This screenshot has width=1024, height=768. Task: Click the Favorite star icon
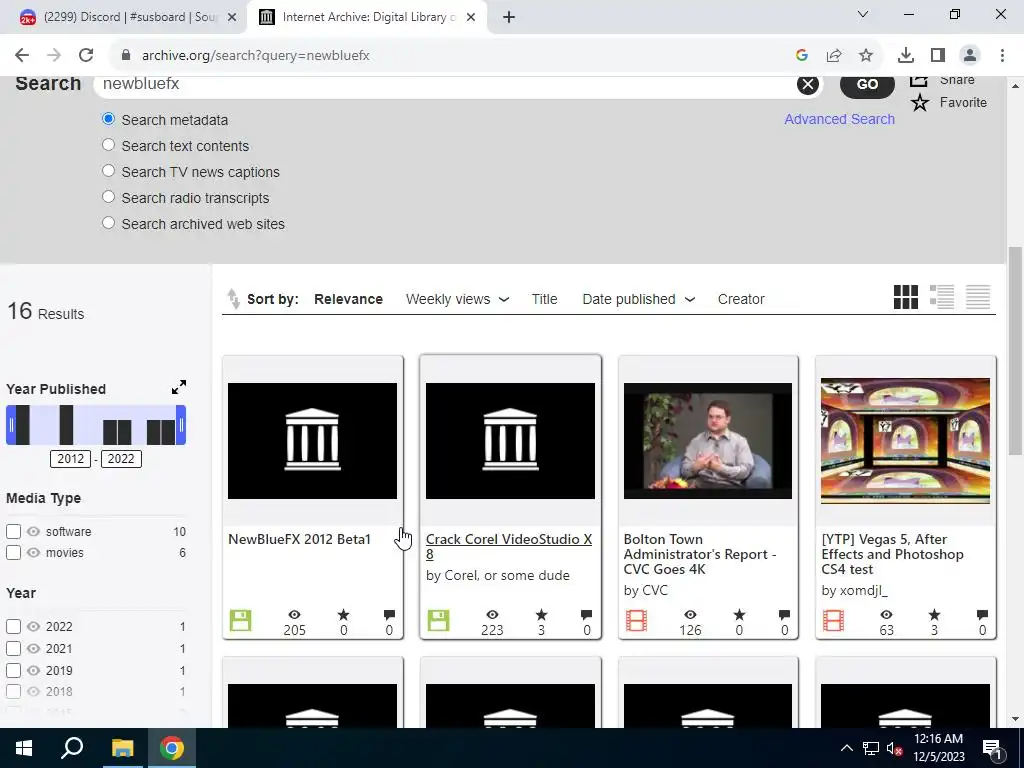pyautogui.click(x=920, y=103)
